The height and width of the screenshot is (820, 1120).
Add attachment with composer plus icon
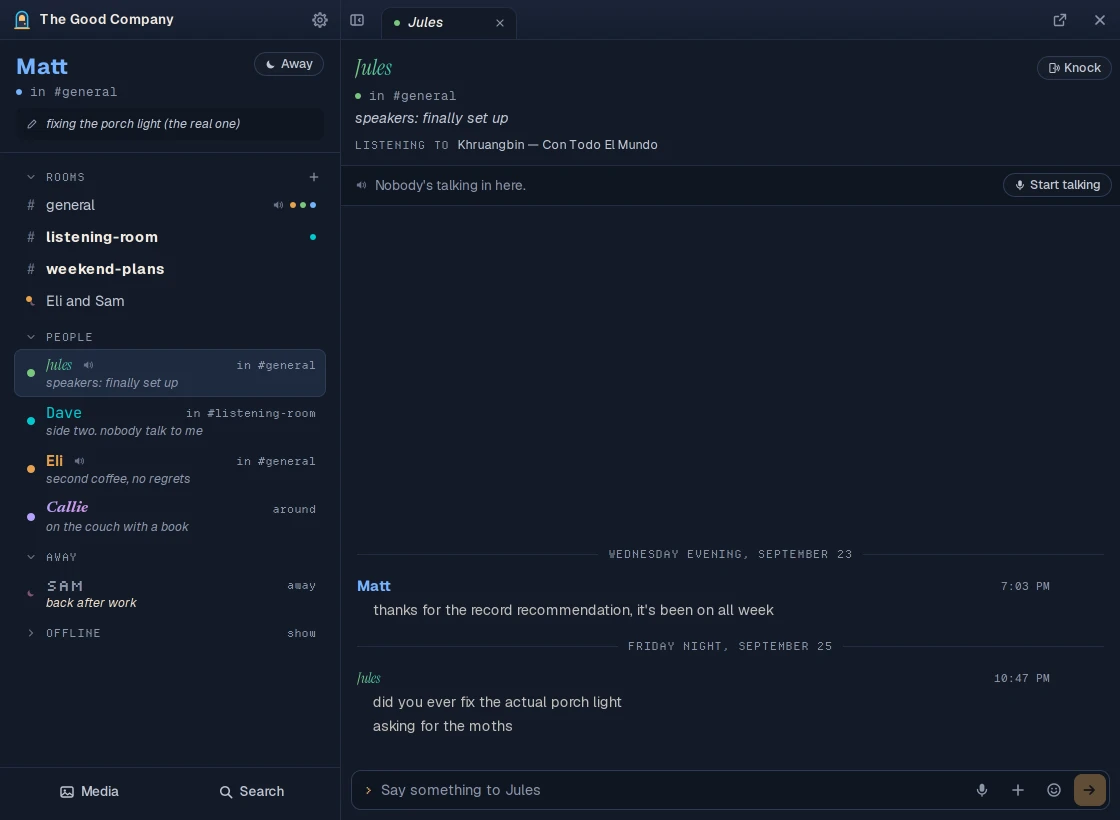(x=1018, y=790)
